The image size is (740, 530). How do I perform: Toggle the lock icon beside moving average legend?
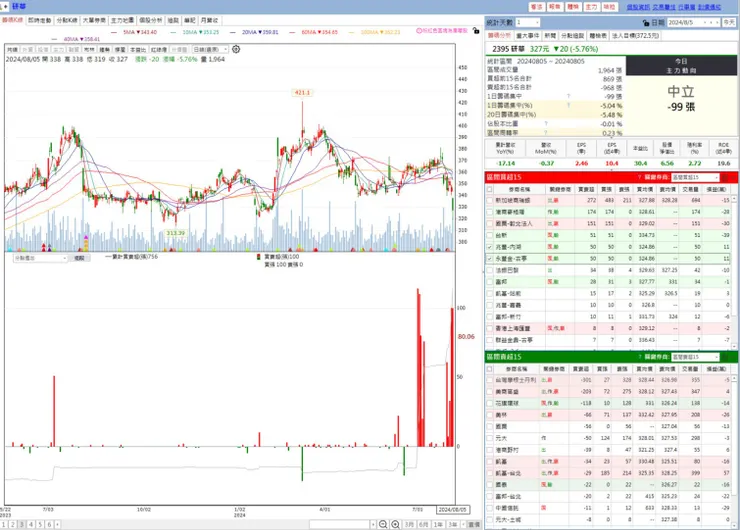476,31
